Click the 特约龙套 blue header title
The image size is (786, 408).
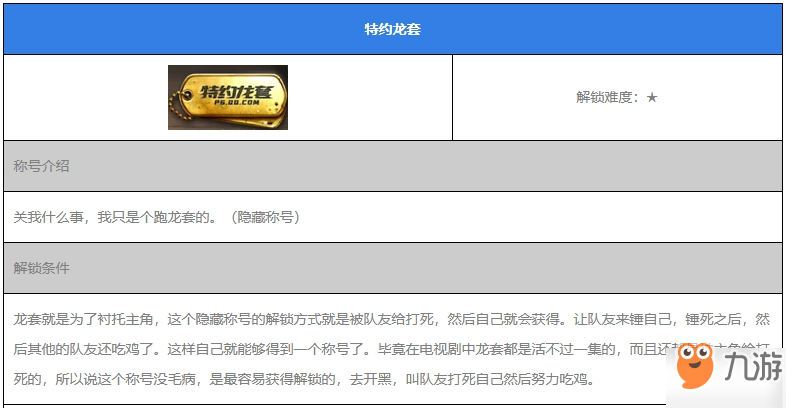(392, 29)
